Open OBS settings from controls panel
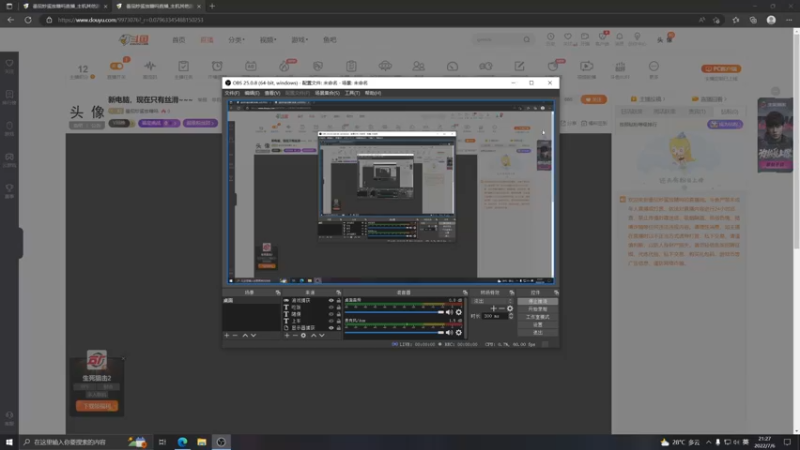 pyautogui.click(x=537, y=324)
